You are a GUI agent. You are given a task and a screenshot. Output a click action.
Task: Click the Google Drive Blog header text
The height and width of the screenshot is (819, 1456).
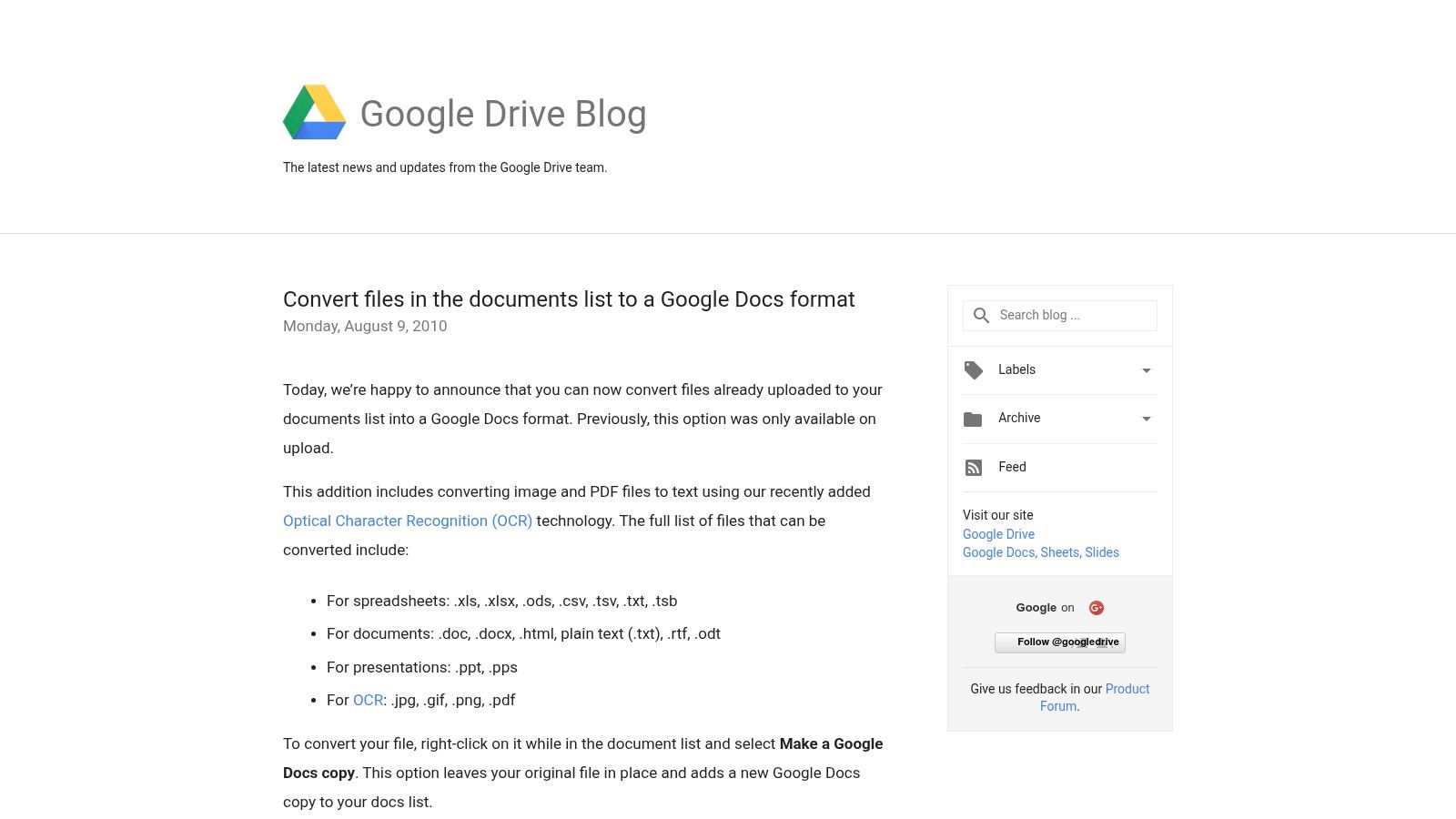tap(503, 114)
